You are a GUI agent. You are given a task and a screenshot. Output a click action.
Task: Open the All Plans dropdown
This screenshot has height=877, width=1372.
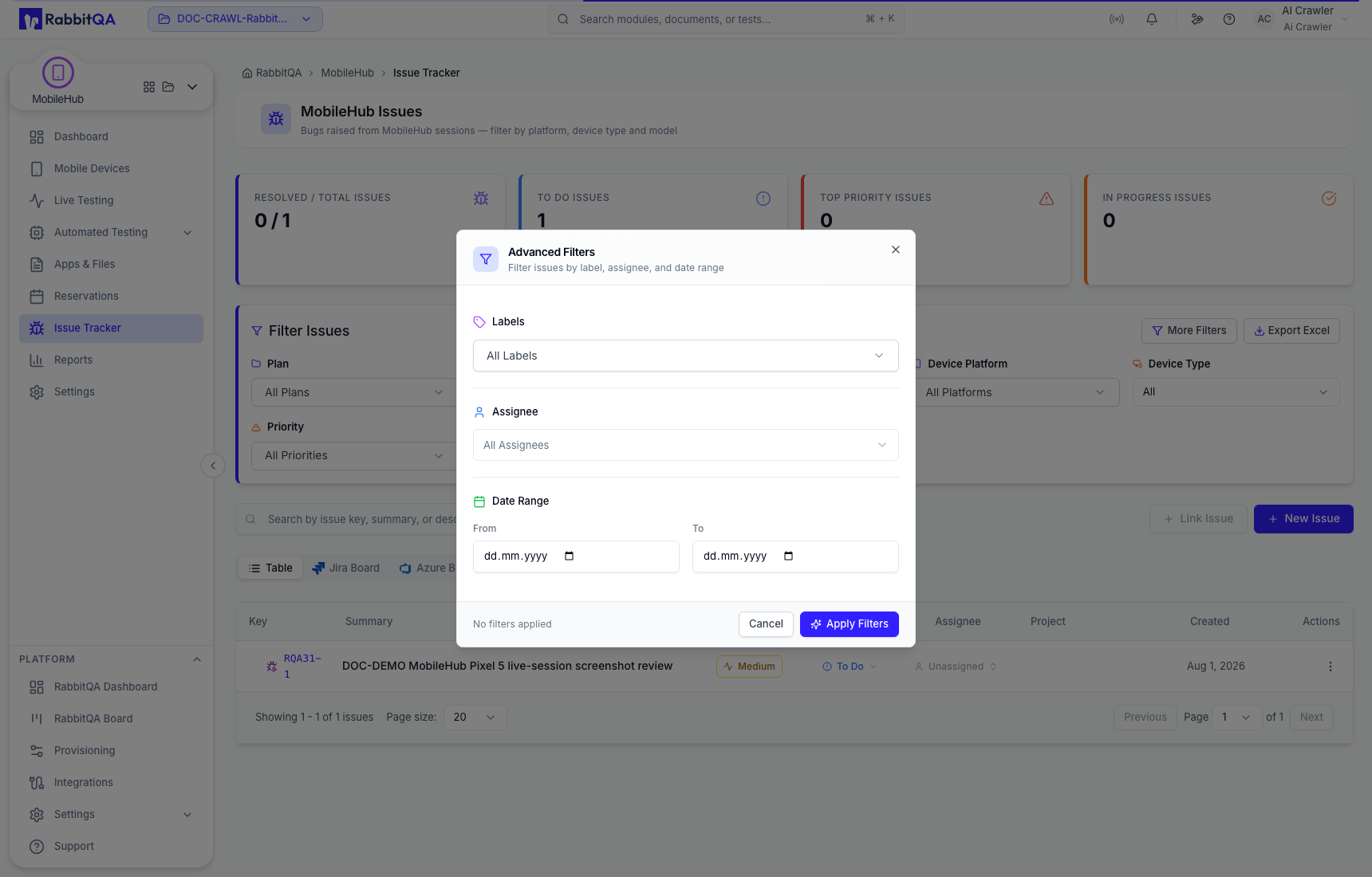point(353,392)
